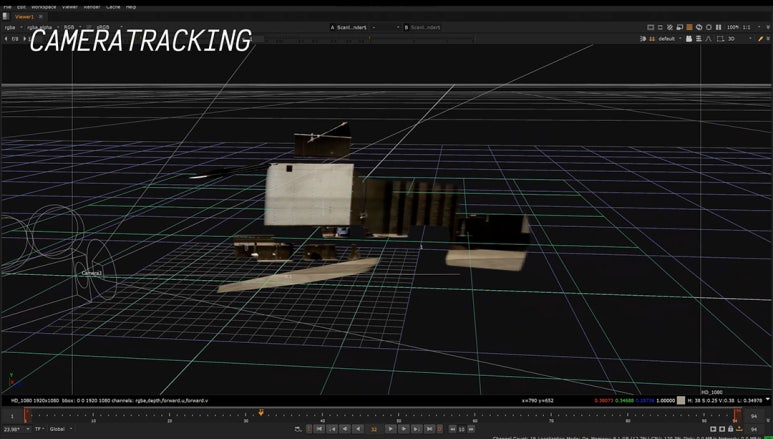Open the 3D view mode dropdown
The image size is (773, 439).
740,38
